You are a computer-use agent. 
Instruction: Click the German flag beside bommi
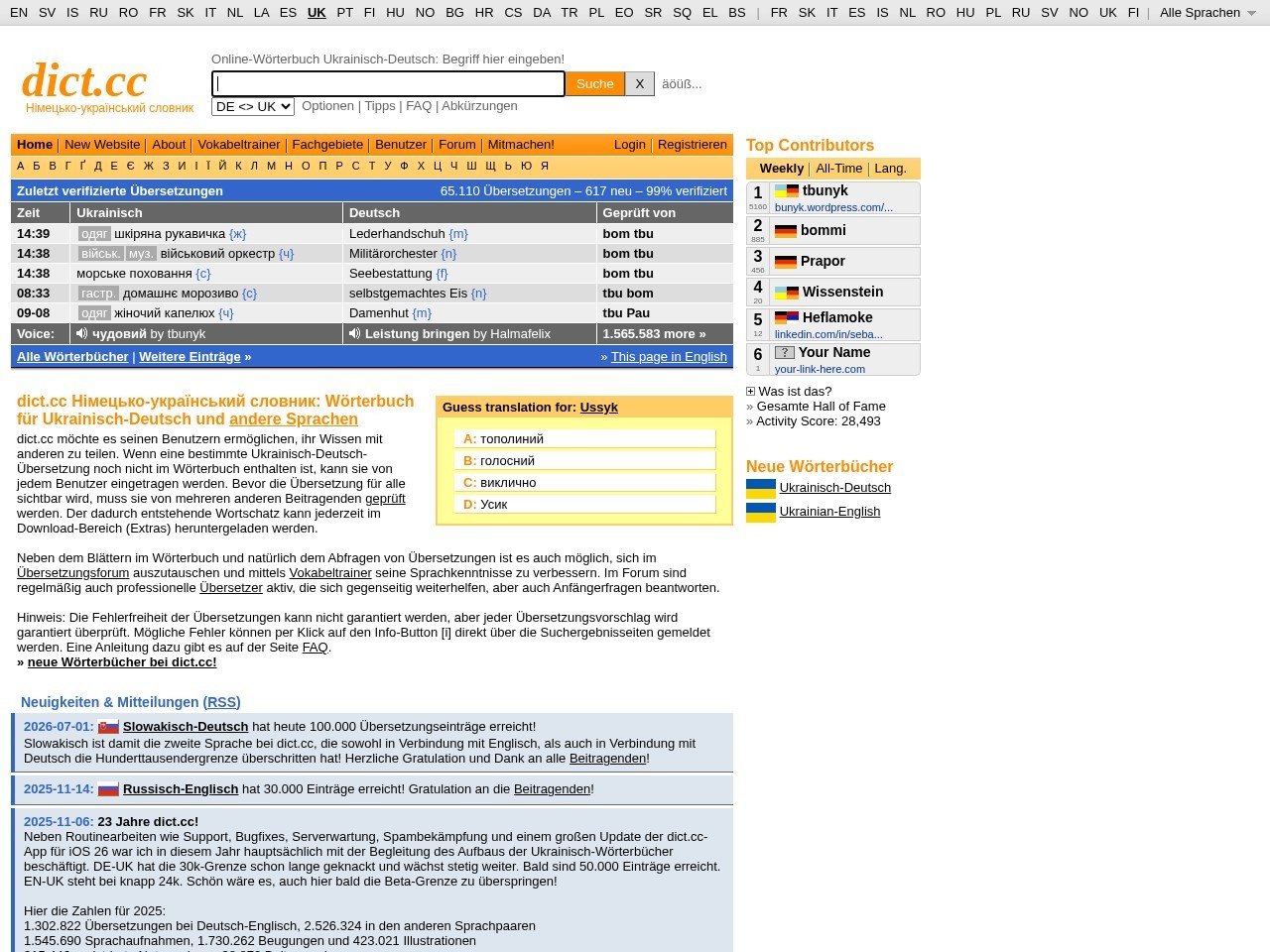coord(786,231)
